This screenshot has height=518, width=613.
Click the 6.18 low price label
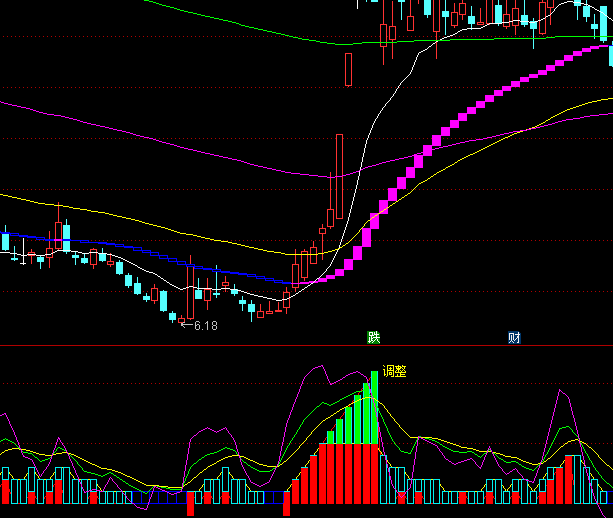(205, 325)
